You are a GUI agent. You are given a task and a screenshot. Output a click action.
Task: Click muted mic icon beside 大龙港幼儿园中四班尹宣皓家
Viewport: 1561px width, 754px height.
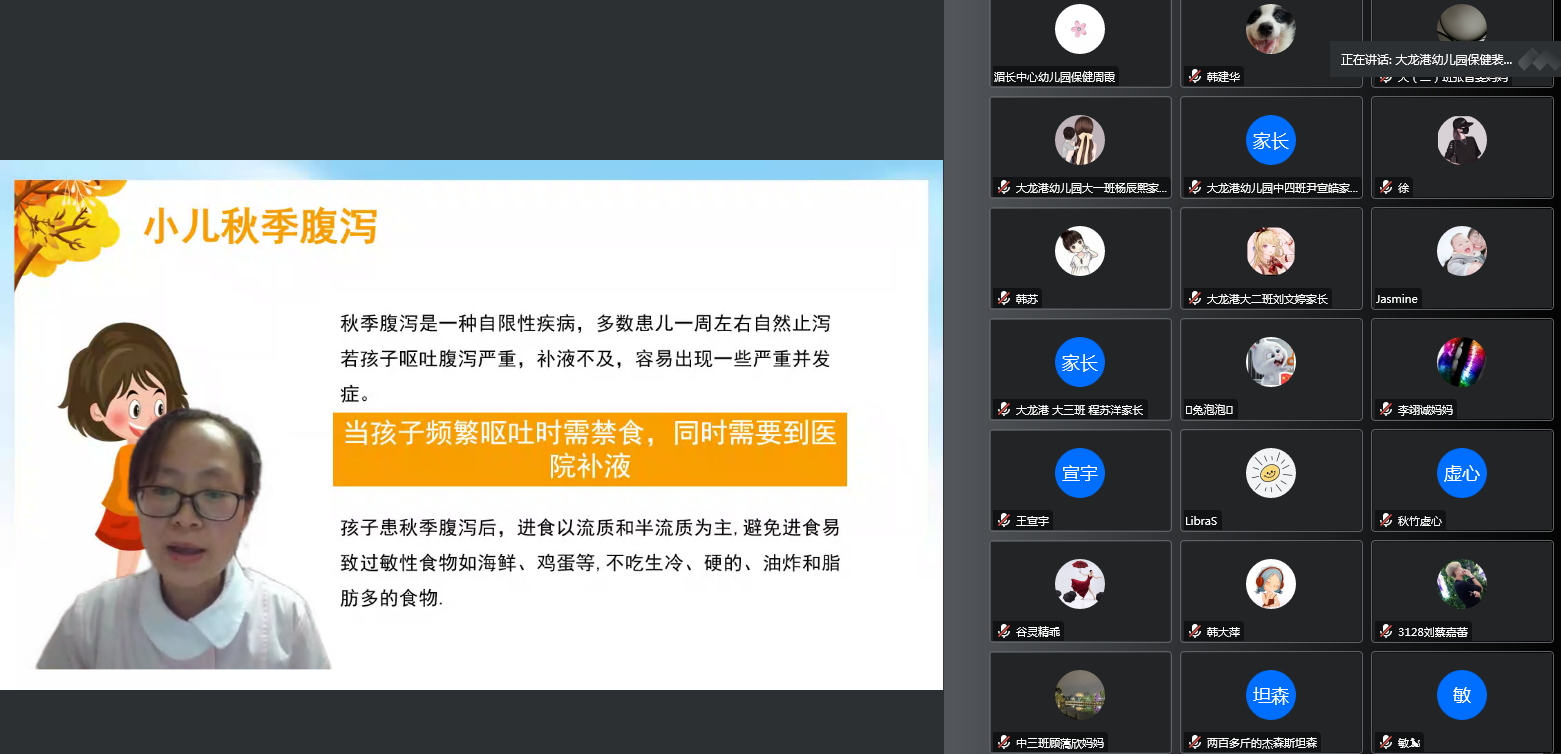(x=1194, y=187)
